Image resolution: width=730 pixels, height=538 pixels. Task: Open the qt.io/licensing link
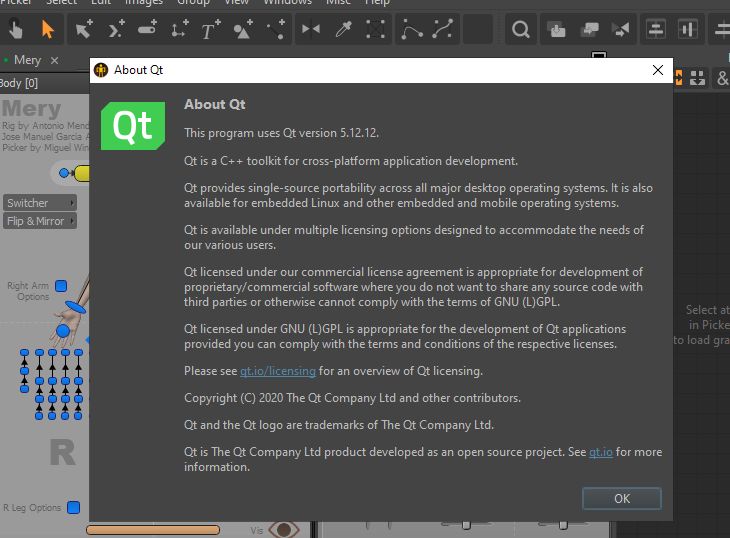277,371
